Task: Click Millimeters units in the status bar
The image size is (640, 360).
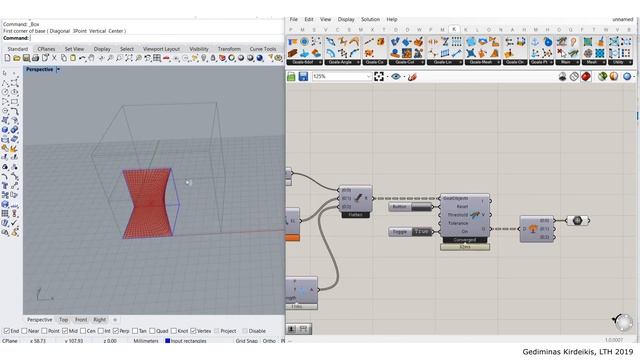Action: click(146, 340)
